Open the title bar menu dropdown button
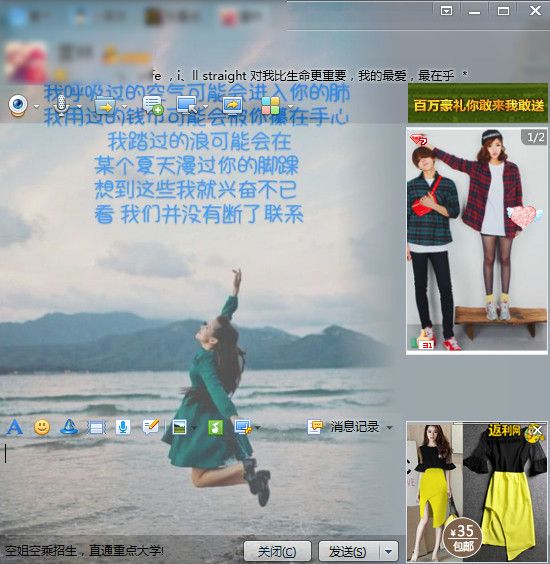The image size is (550, 564). pos(446,11)
